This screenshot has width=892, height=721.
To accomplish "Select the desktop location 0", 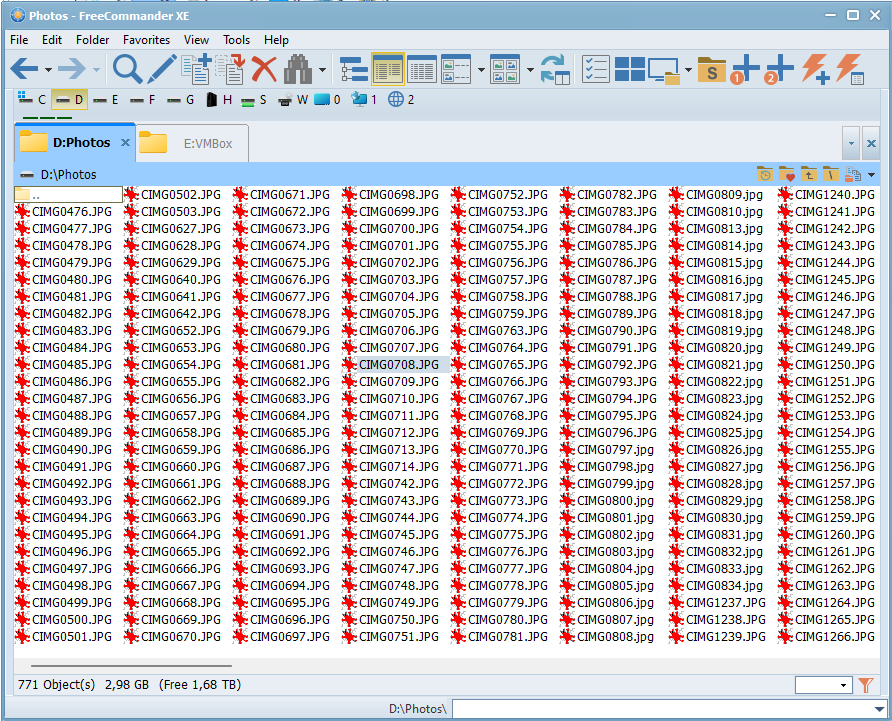I will (x=327, y=100).
